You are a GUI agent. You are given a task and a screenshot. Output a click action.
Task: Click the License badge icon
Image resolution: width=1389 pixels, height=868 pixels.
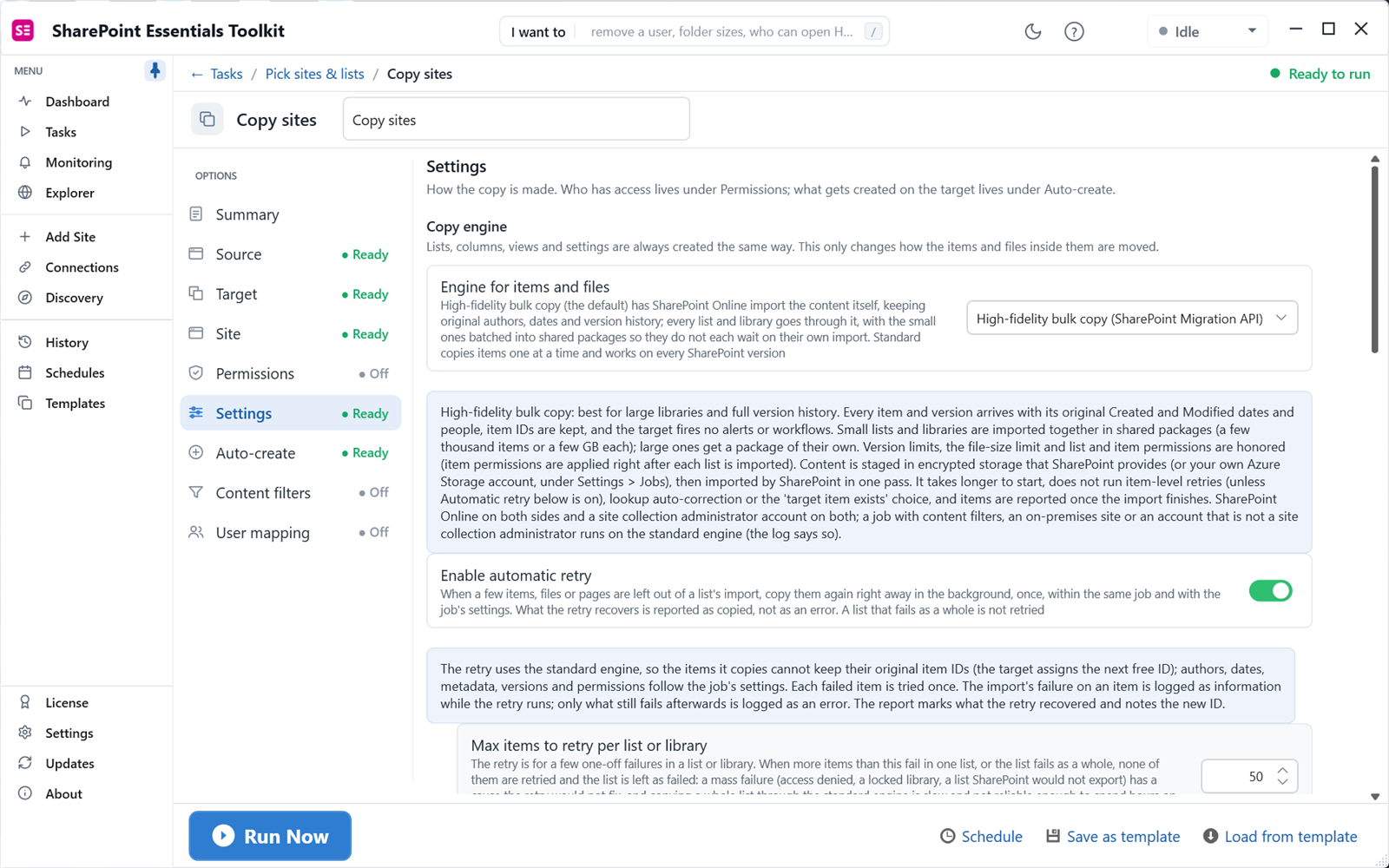pyautogui.click(x=25, y=702)
